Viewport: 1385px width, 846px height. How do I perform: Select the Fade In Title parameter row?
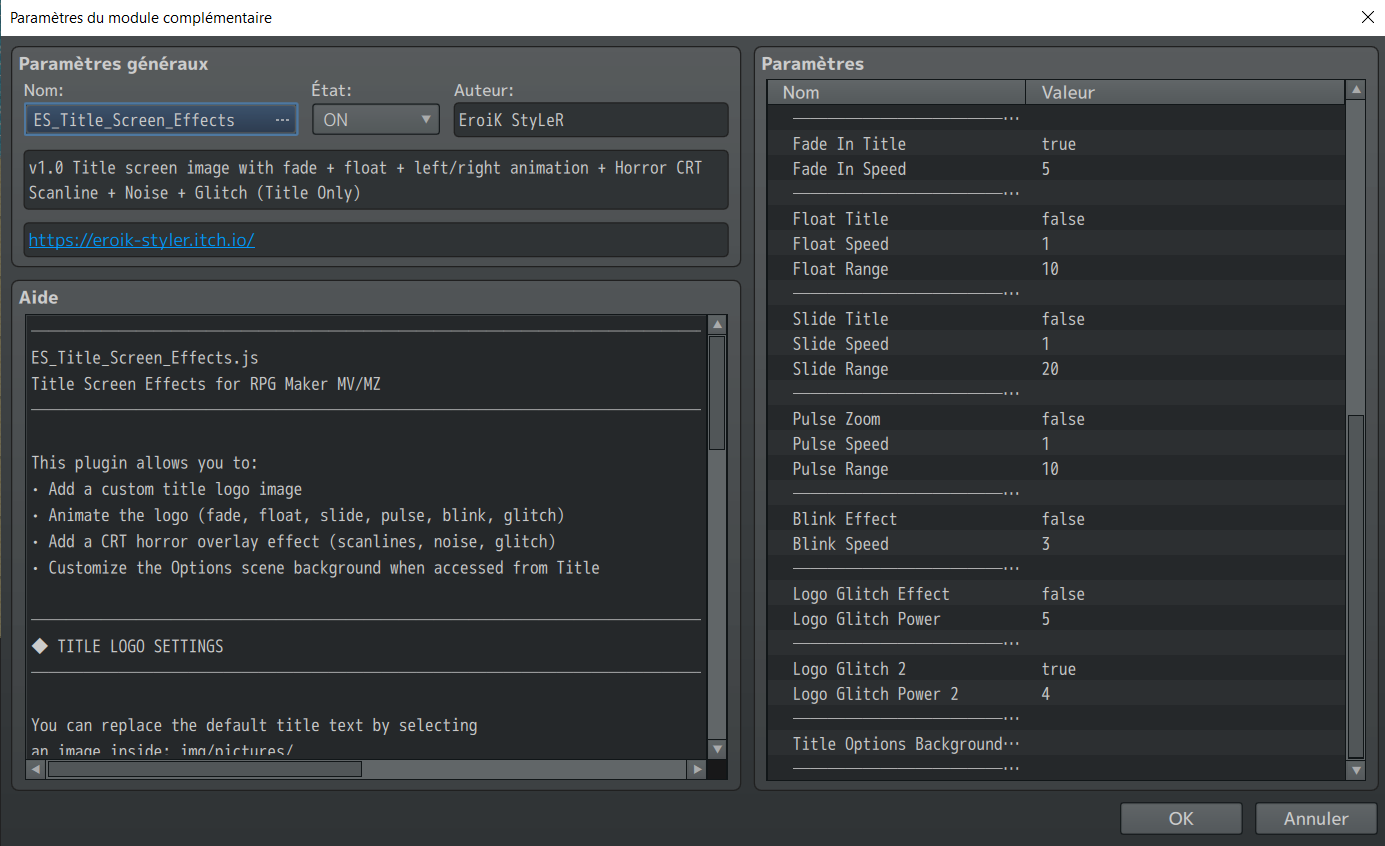1056,144
